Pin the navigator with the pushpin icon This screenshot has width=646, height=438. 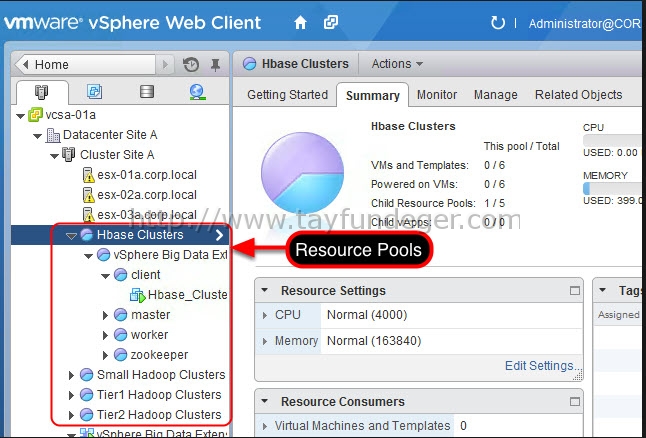pos(215,65)
